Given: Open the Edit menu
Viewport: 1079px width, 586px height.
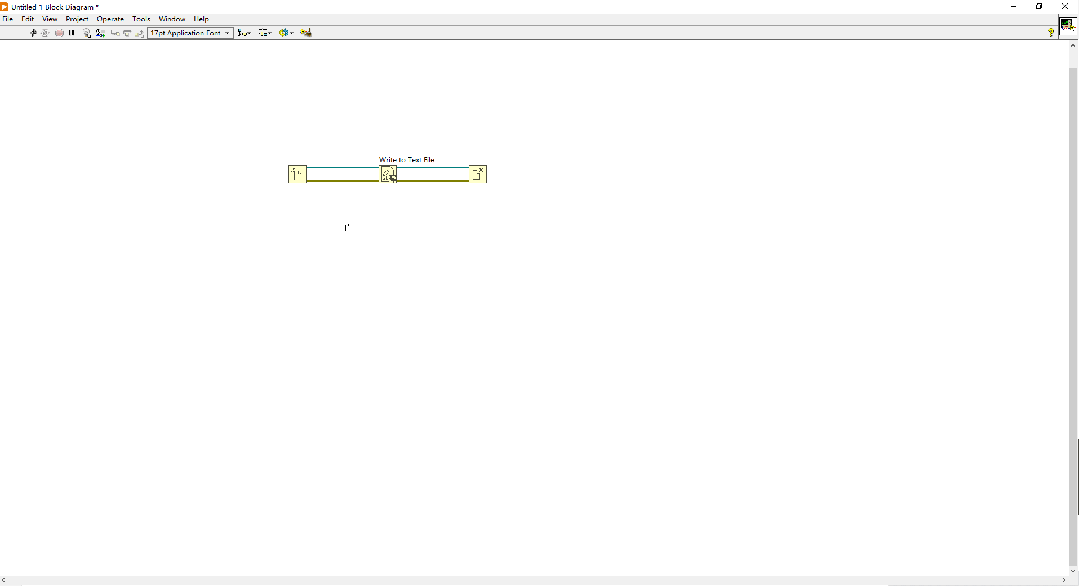Looking at the screenshot, I should pyautogui.click(x=28, y=19).
